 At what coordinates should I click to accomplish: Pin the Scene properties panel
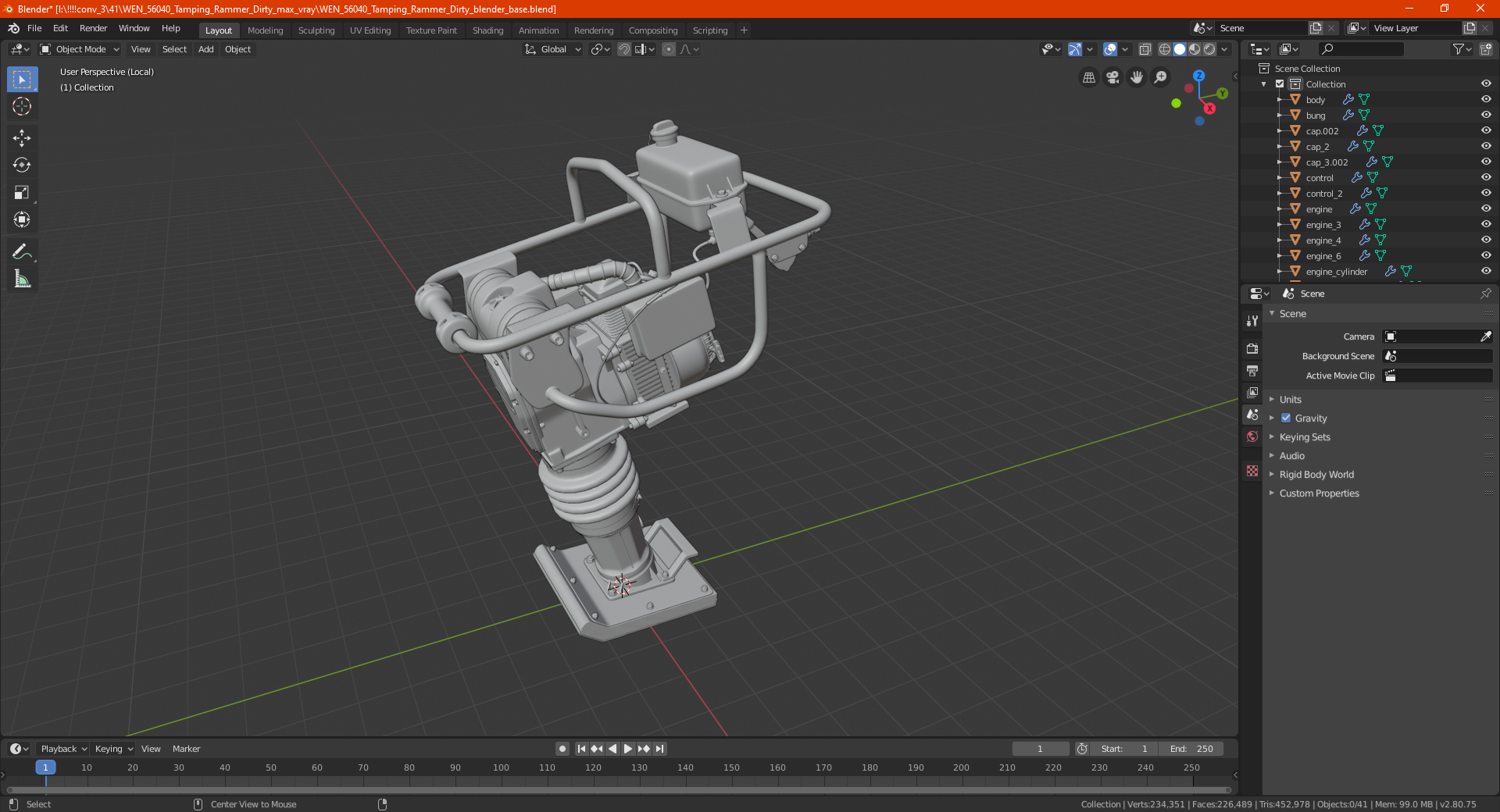[1485, 294]
